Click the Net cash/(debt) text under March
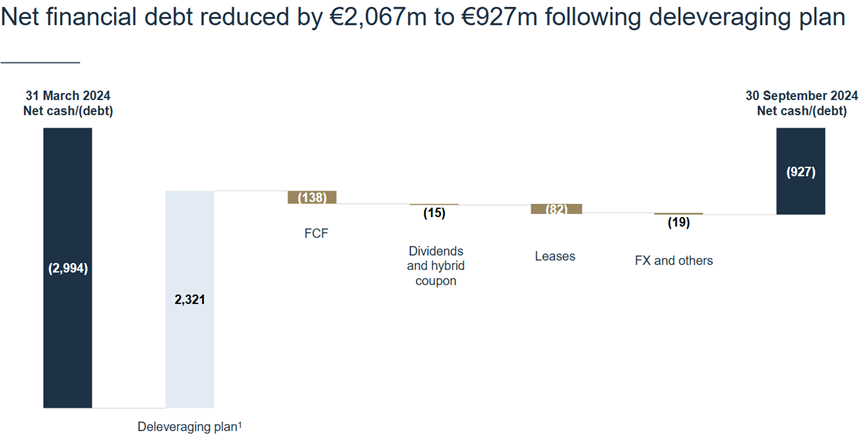The width and height of the screenshot is (863, 438). click(x=68, y=111)
